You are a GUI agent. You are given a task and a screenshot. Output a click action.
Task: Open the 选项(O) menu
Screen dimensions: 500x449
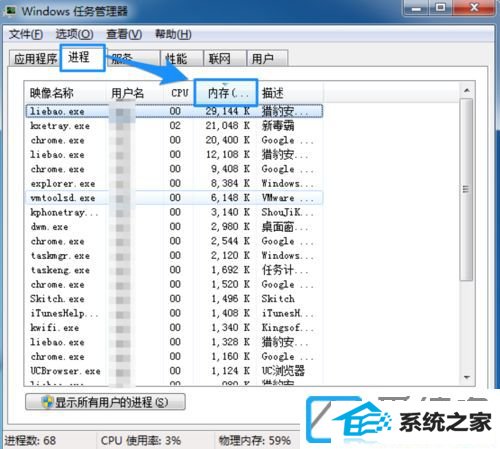pos(74,34)
